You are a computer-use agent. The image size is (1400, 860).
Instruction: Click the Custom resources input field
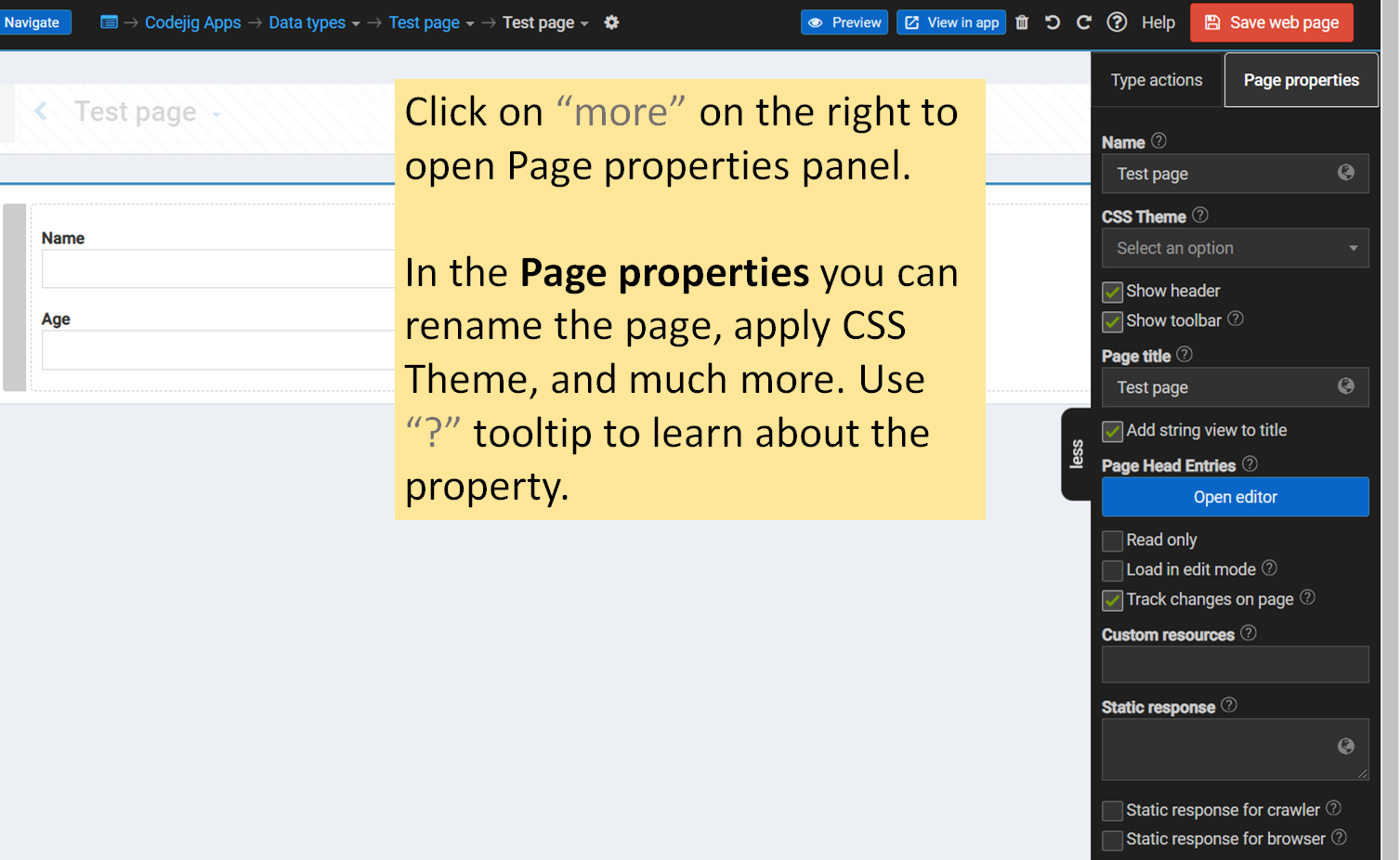click(1235, 664)
